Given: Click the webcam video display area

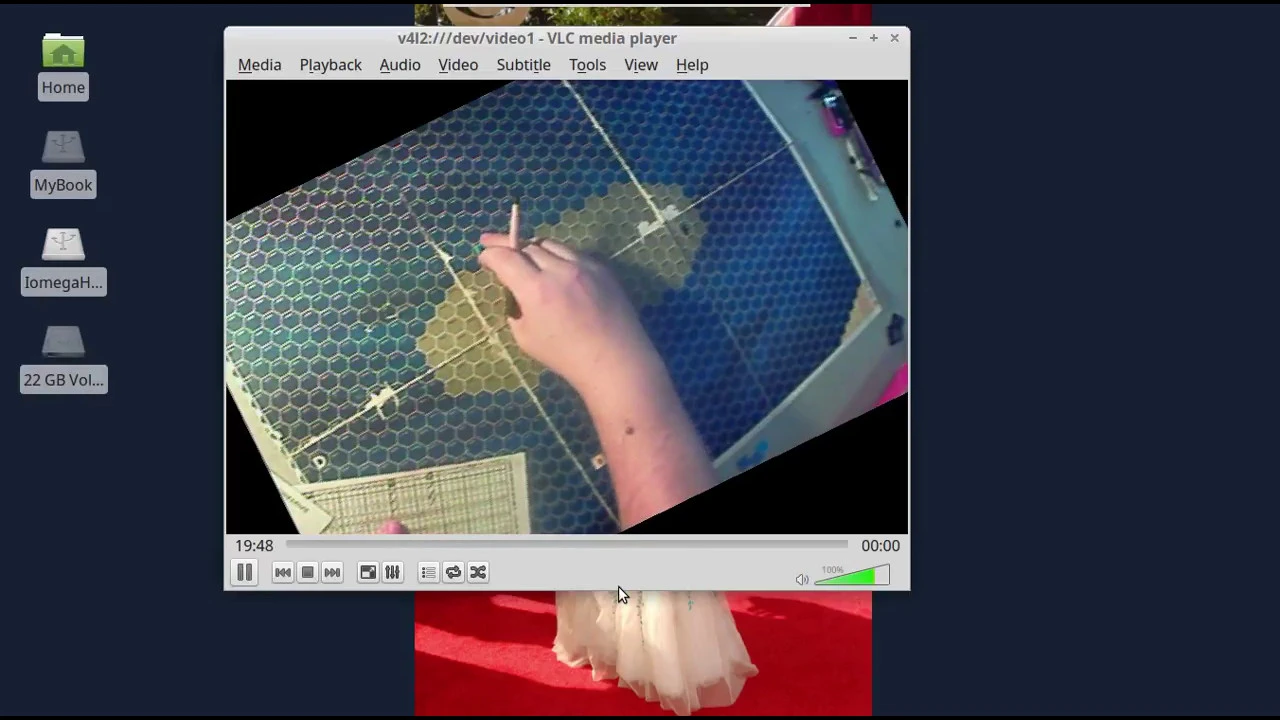Looking at the screenshot, I should [567, 307].
